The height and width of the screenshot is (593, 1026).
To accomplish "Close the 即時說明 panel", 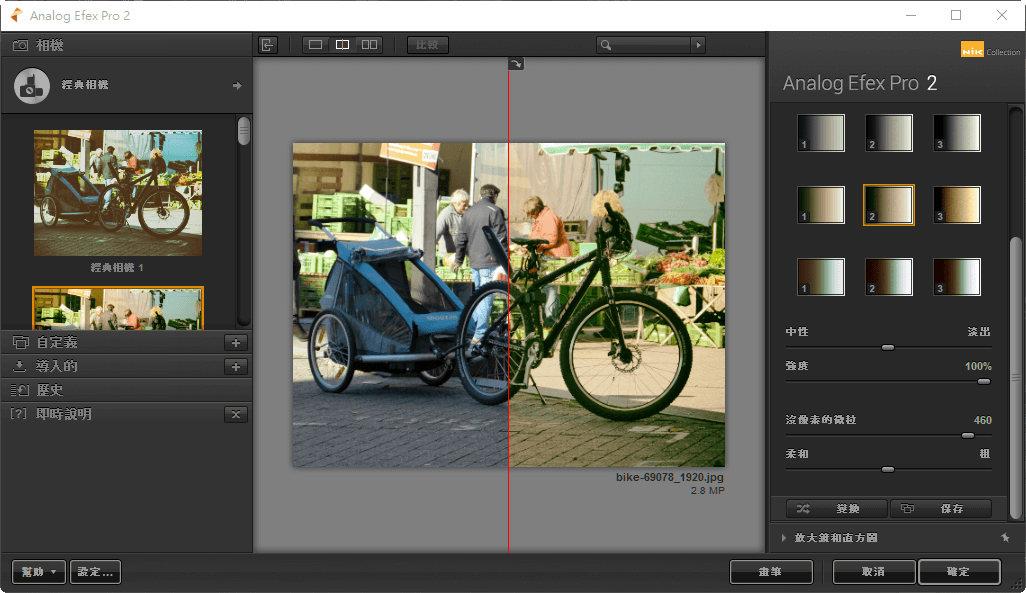I will click(x=236, y=415).
